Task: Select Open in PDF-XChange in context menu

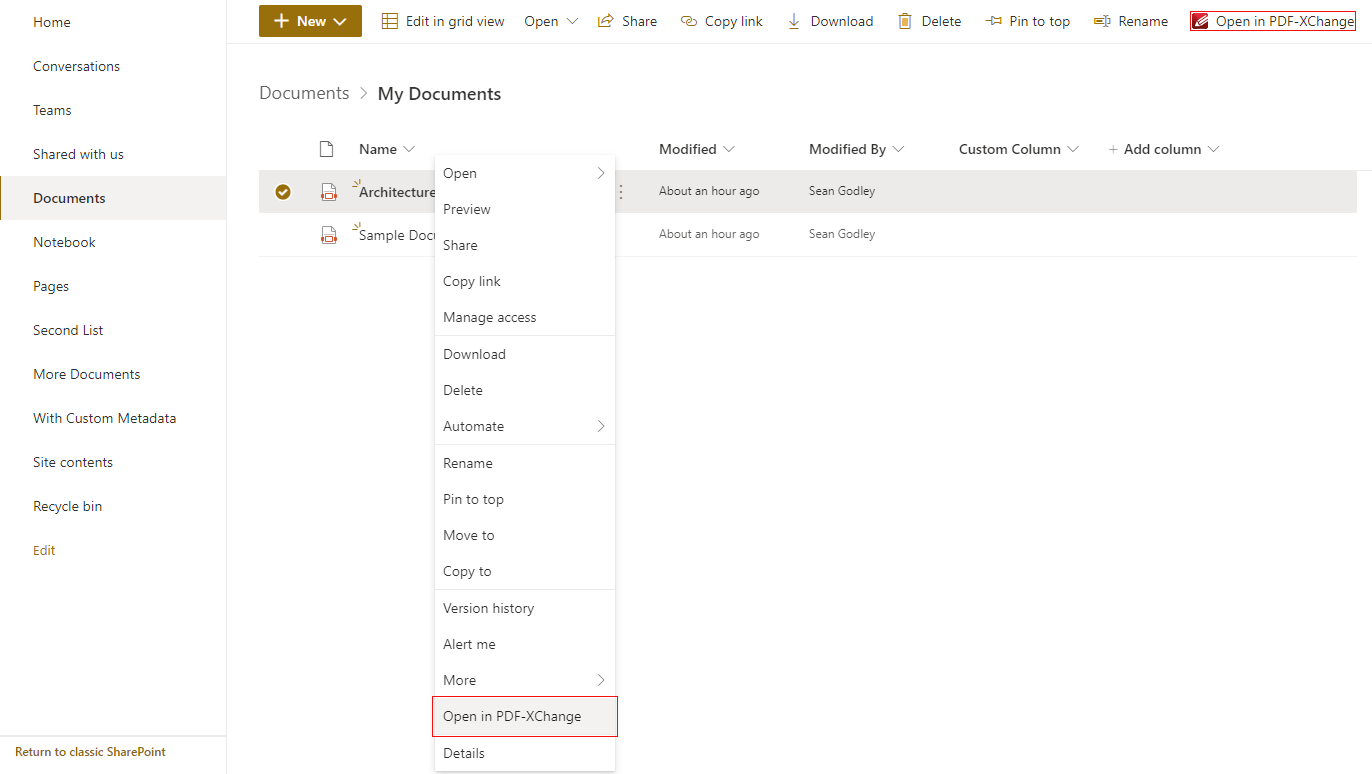Action: pyautogui.click(x=525, y=716)
